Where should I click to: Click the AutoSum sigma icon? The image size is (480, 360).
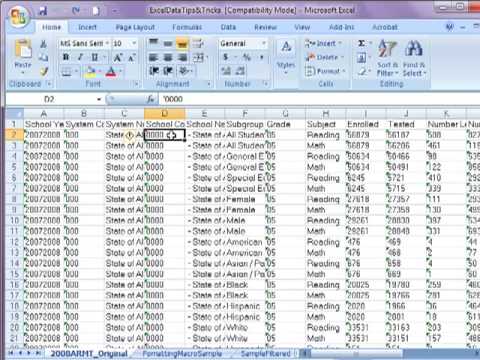361,43
